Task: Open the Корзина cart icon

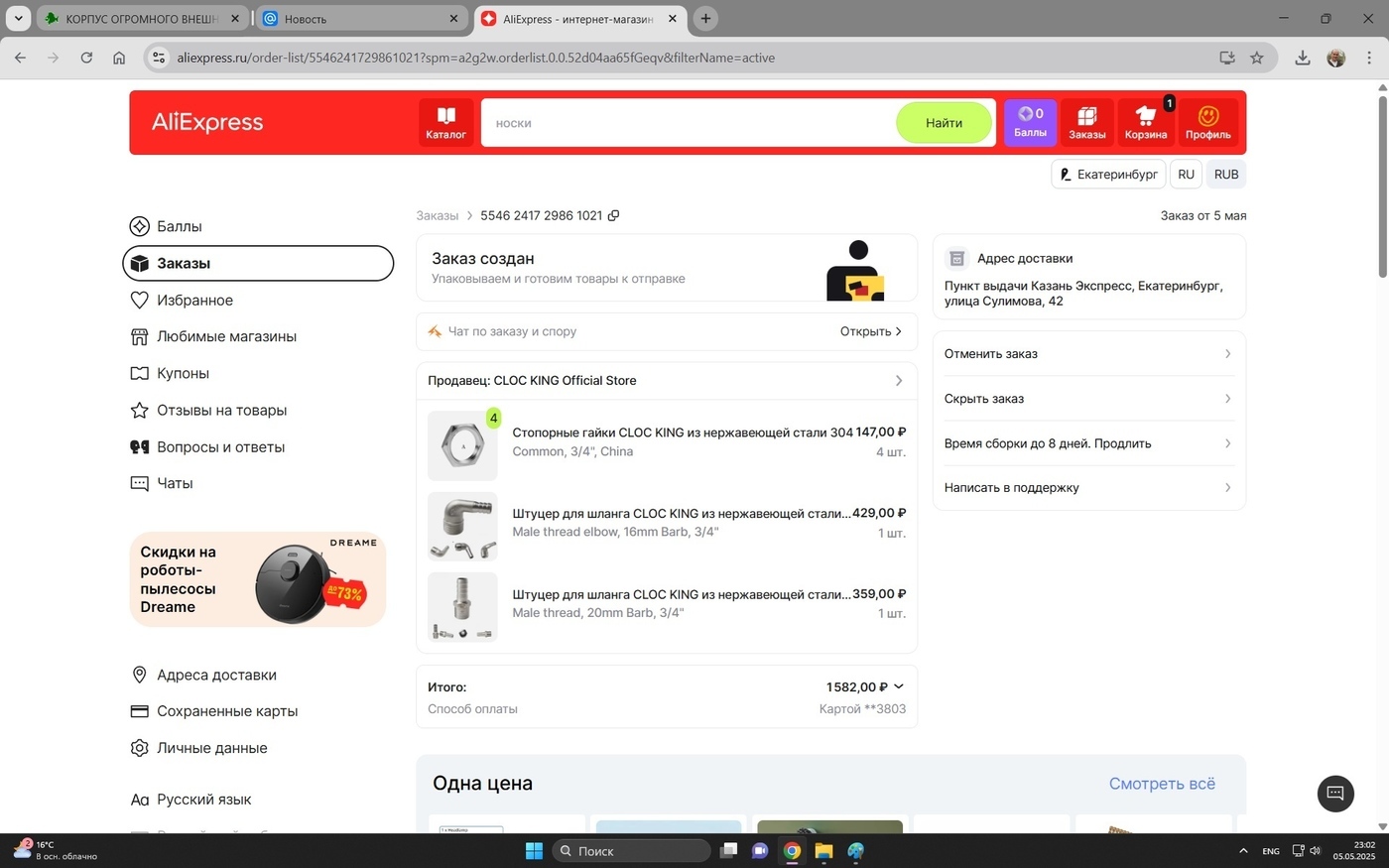Action: tap(1146, 122)
